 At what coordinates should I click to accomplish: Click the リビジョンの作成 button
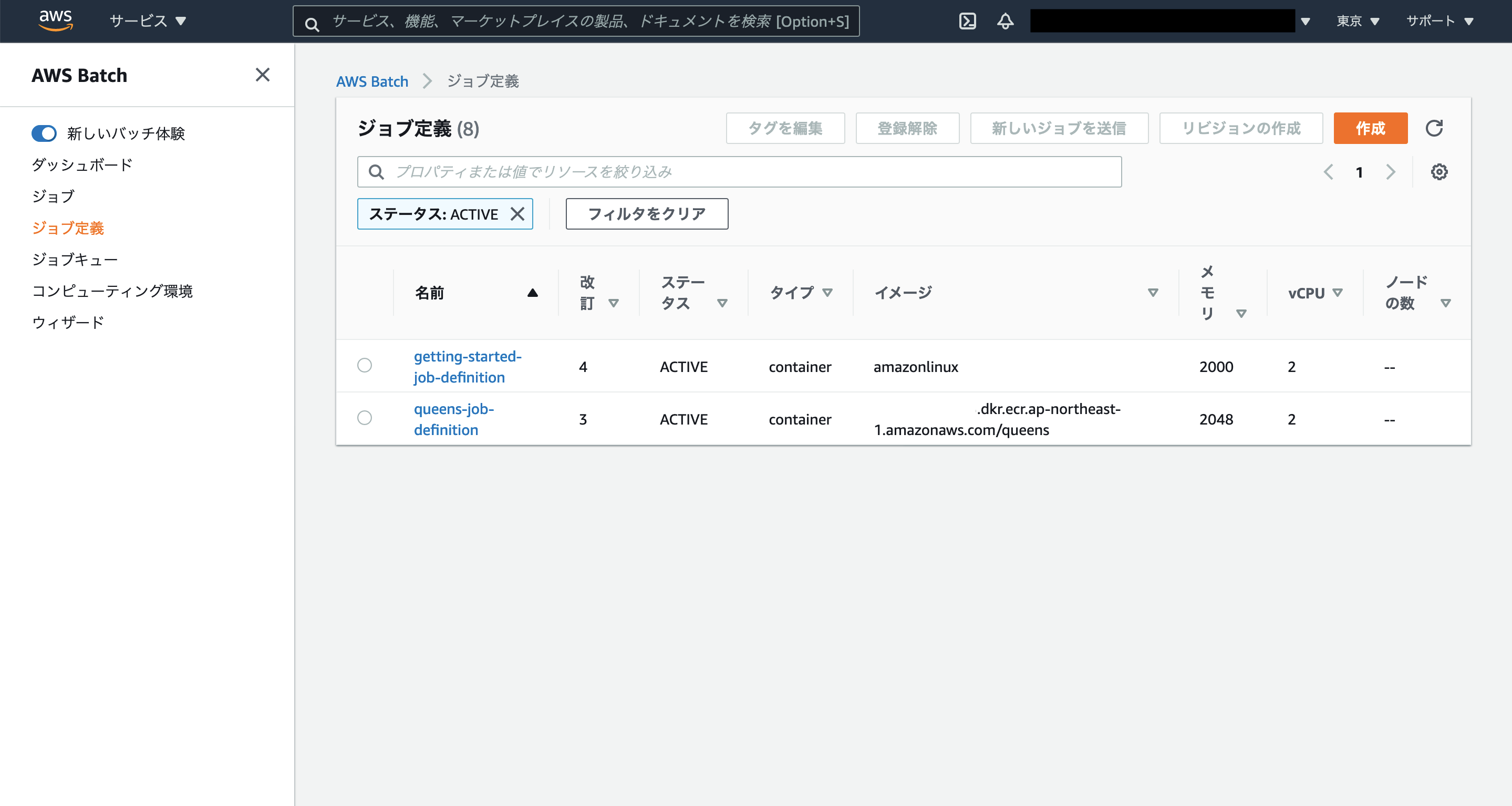tap(1241, 128)
